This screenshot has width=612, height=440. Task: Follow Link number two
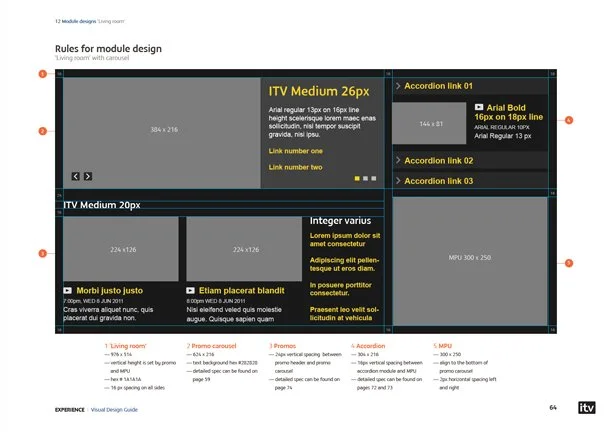295,167
